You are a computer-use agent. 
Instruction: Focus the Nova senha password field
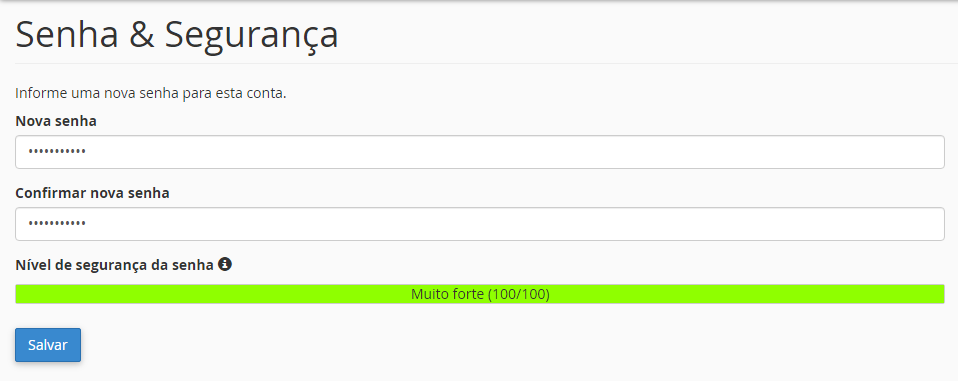pos(480,152)
